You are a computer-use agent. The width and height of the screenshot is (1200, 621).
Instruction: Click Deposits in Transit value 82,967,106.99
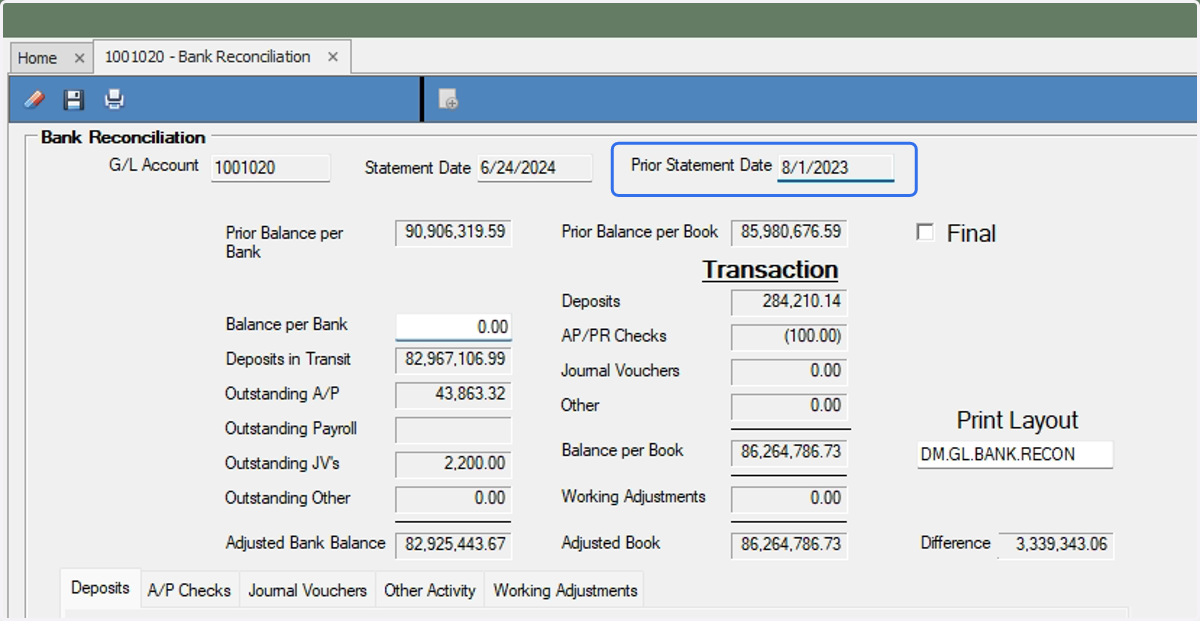click(453, 360)
